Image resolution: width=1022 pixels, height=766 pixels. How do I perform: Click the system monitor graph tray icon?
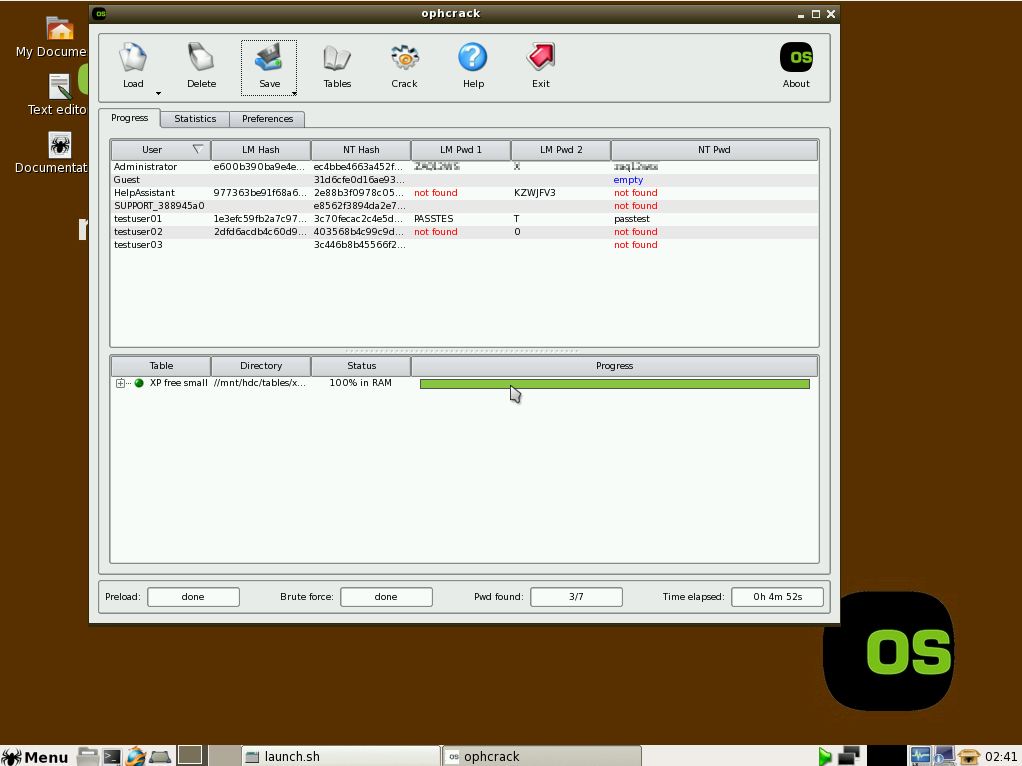pyautogui.click(x=920, y=756)
